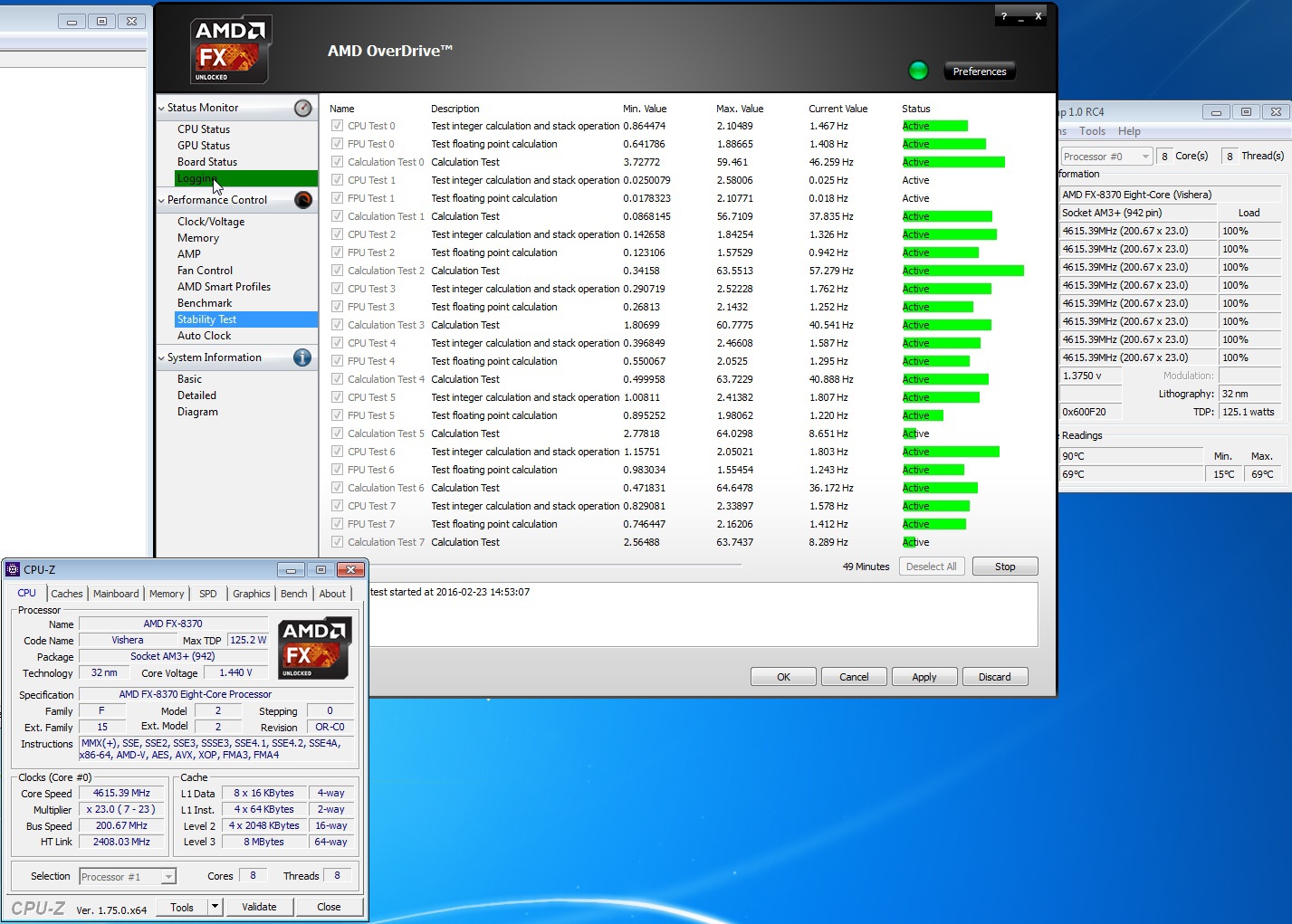Viewport: 1292px width, 924px height.
Task: Close the AMD OverDrive window
Action: (x=1038, y=16)
